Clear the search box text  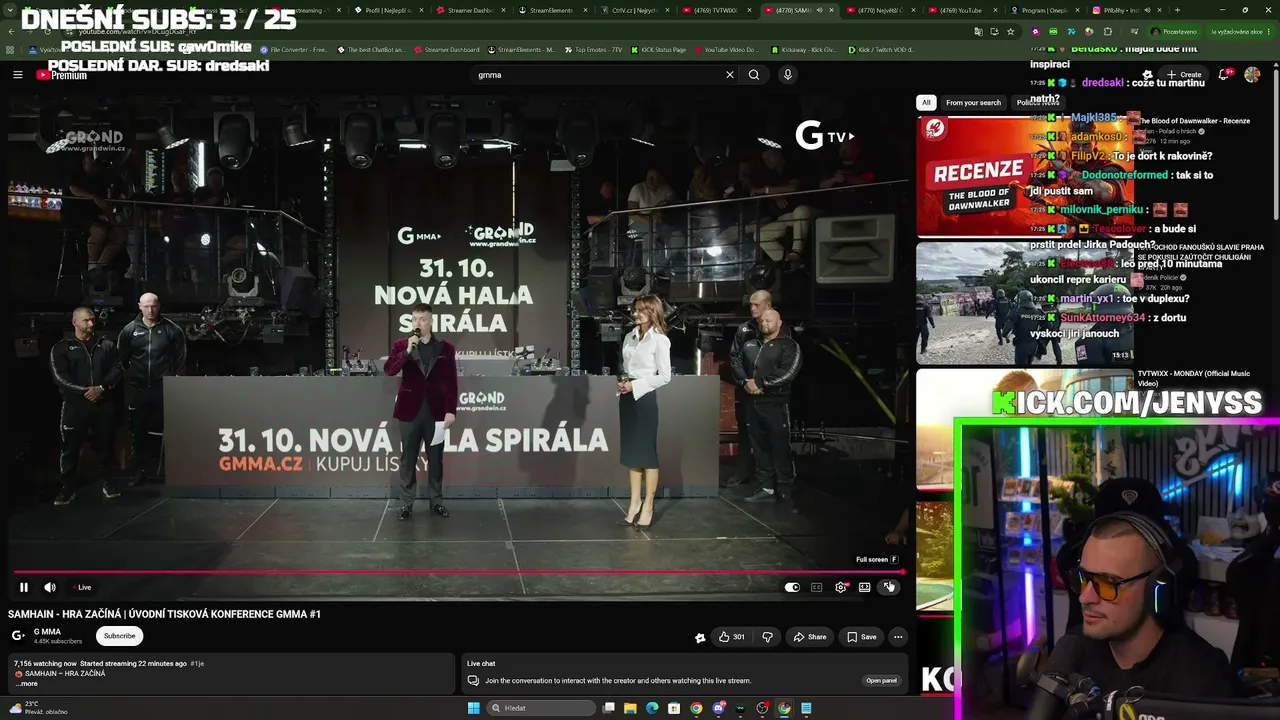pos(730,75)
